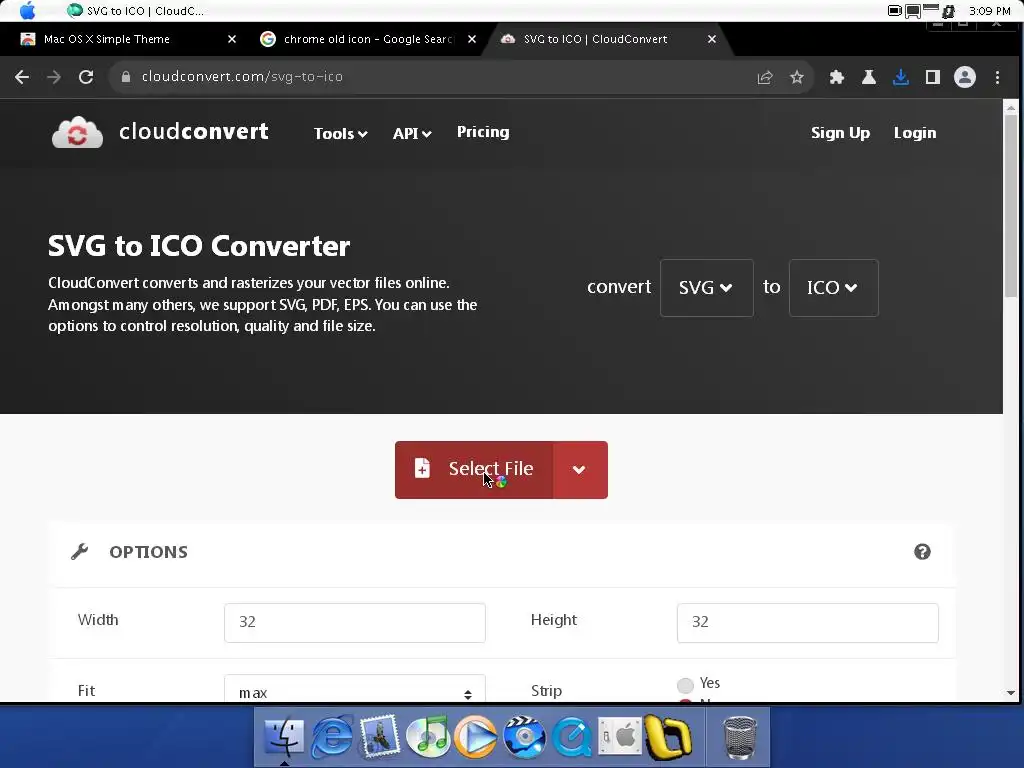Open the Select File source arrow dropdown
Screen dimensions: 1024x768
coord(580,470)
